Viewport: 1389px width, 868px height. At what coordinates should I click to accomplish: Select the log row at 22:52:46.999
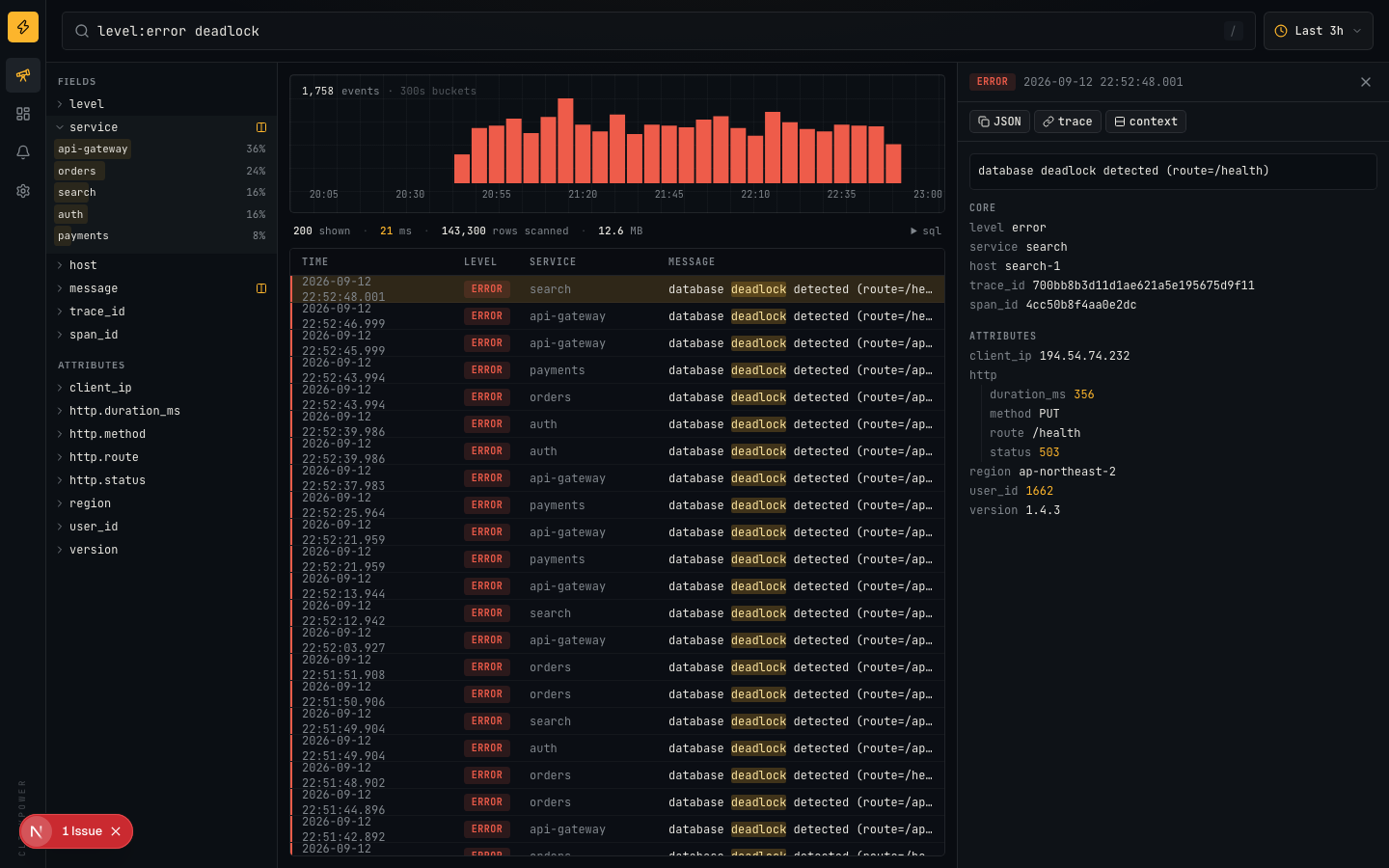point(617,316)
